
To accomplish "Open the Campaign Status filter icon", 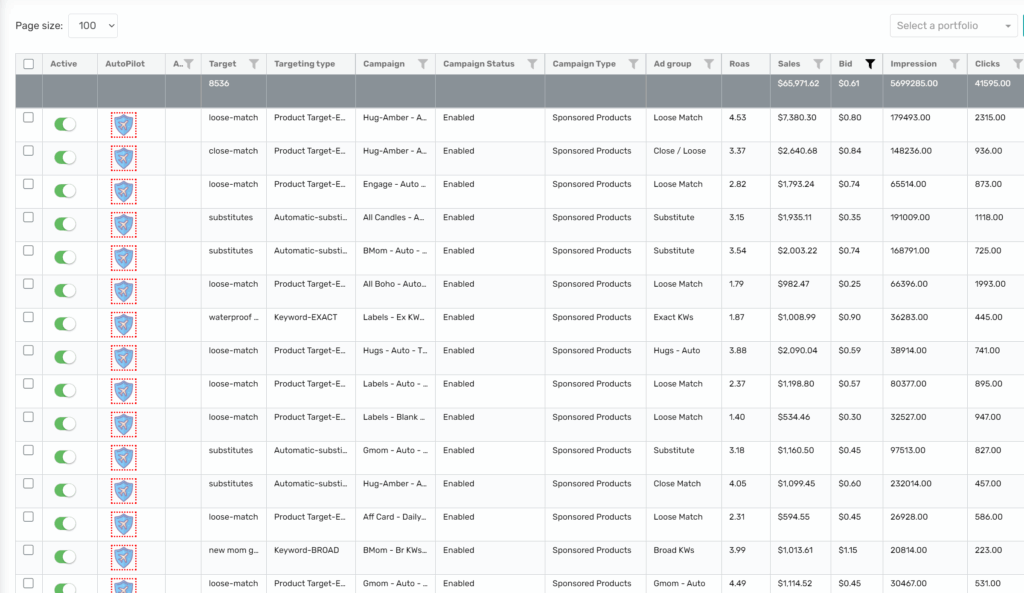I will [532, 64].
